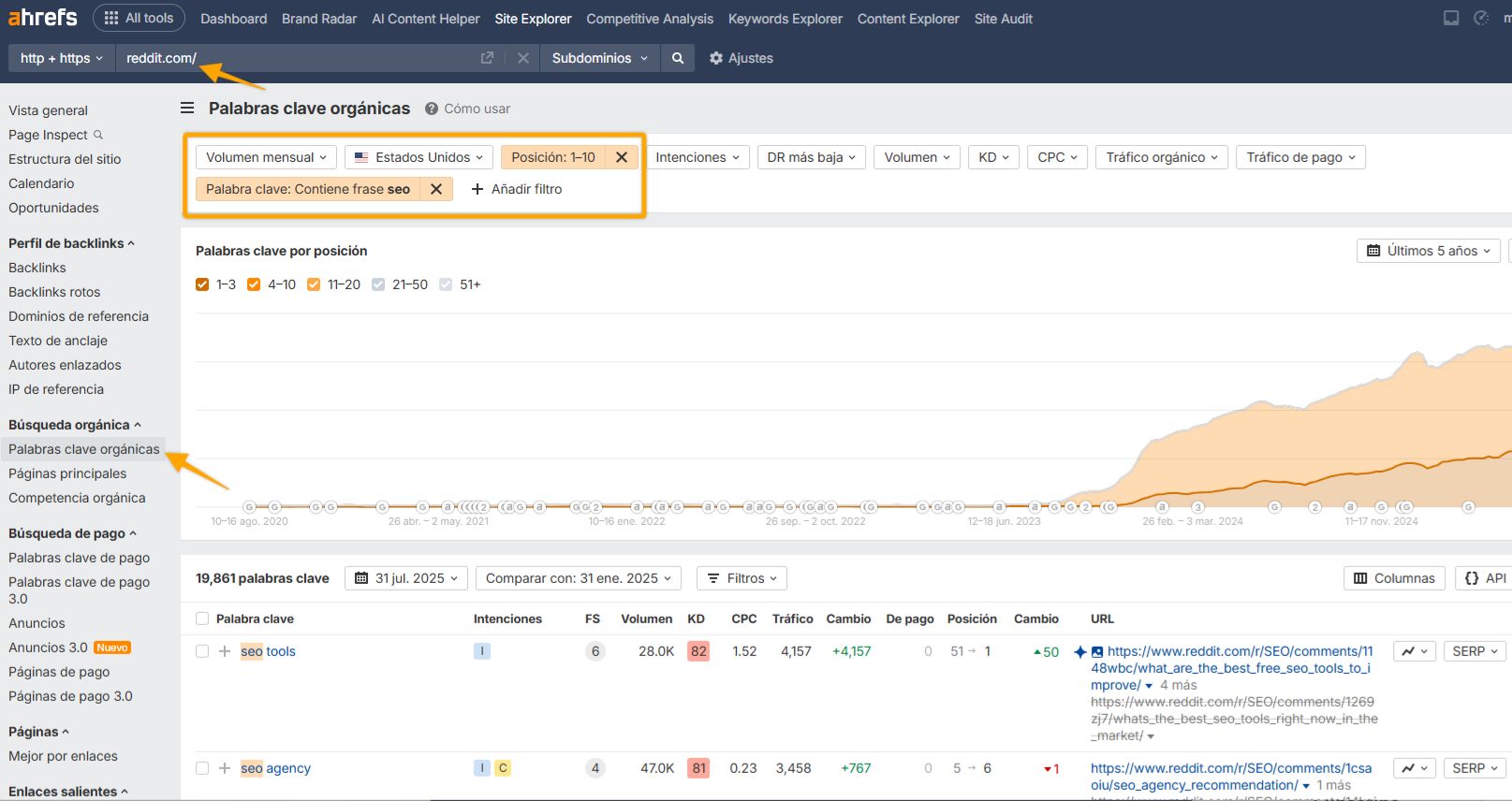The height and width of the screenshot is (801, 1512).
Task: Collapse the Búsqueda orgánica section
Action: [75, 425]
